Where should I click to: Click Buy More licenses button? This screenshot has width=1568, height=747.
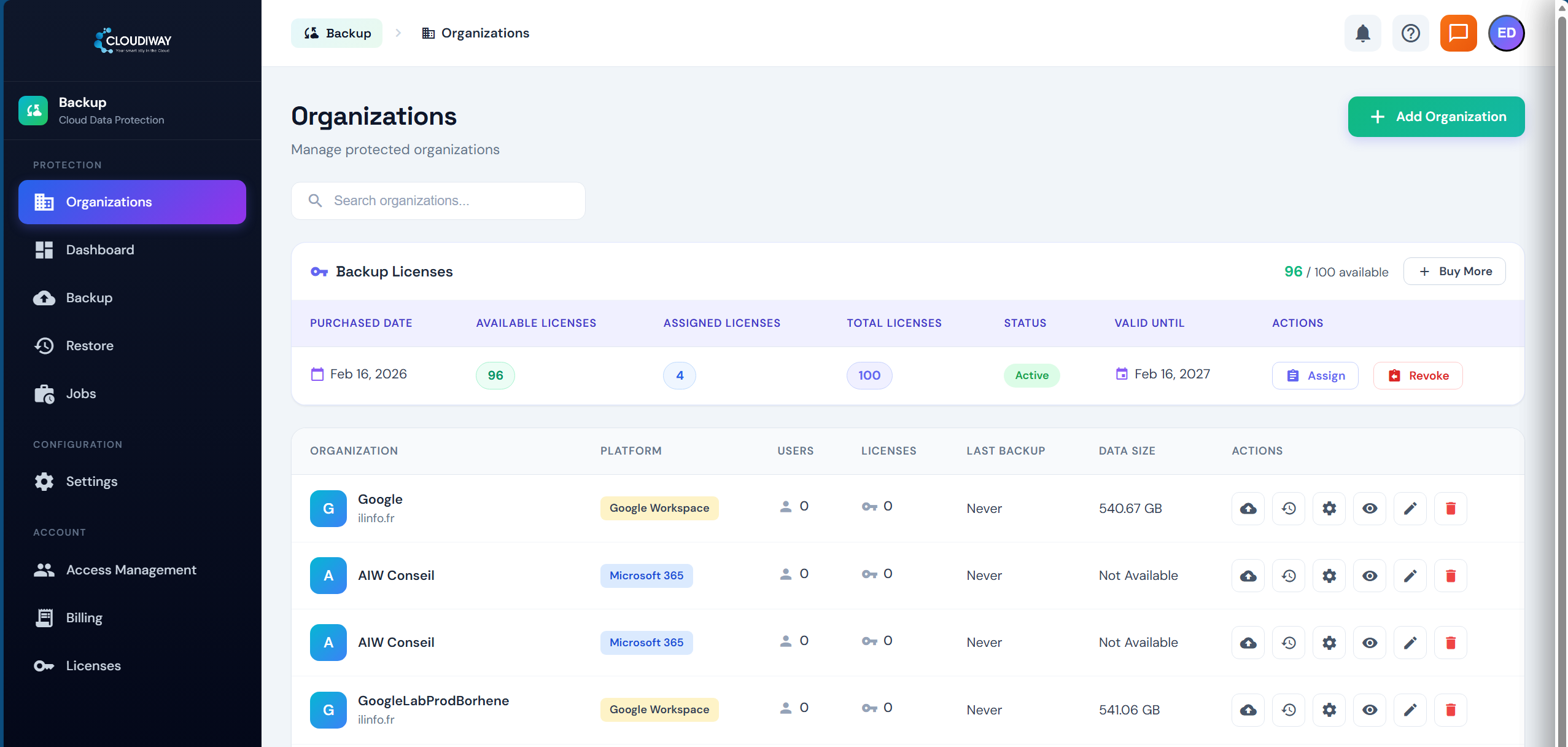point(1454,272)
